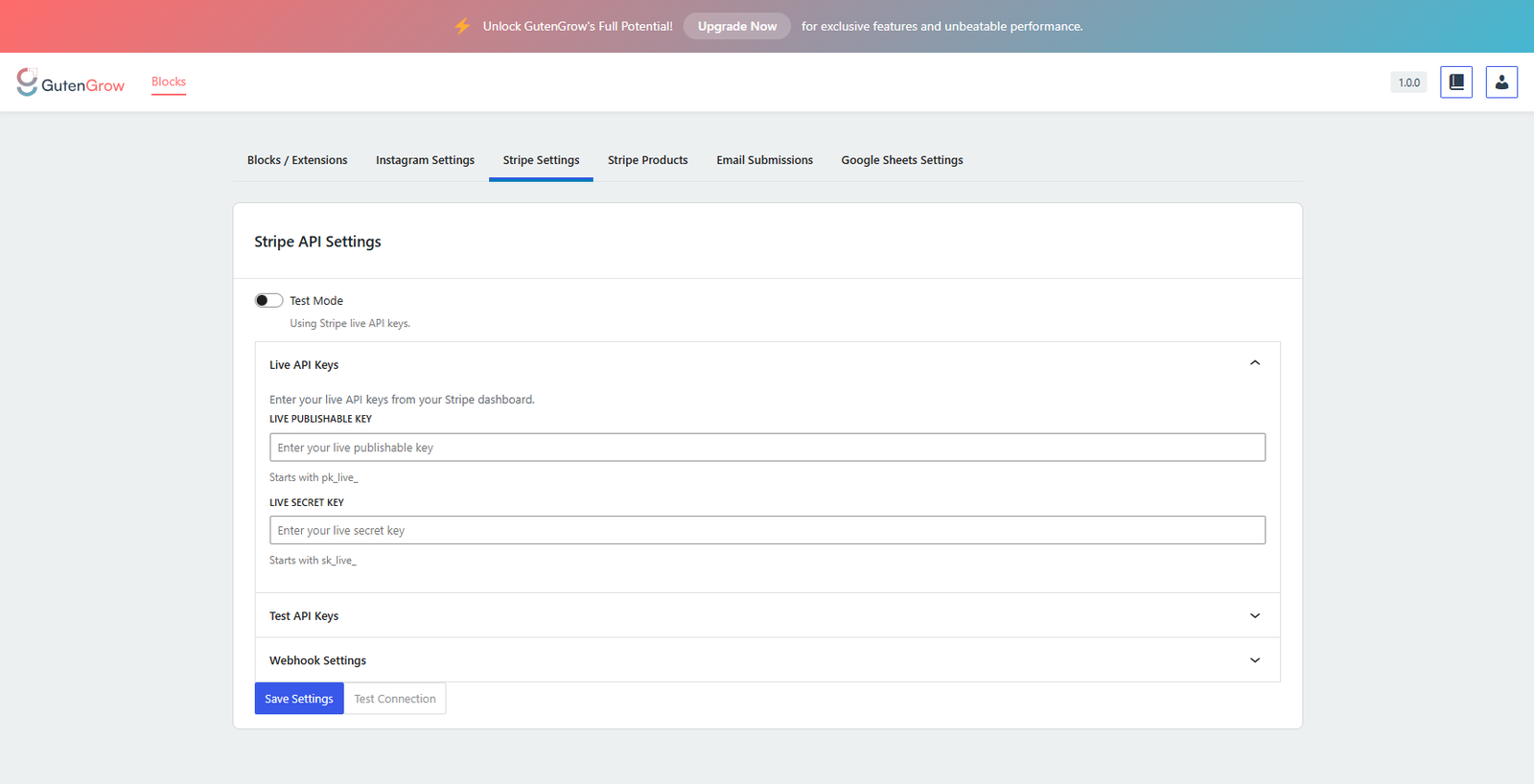Open the Instagram Settings tab

click(425, 160)
